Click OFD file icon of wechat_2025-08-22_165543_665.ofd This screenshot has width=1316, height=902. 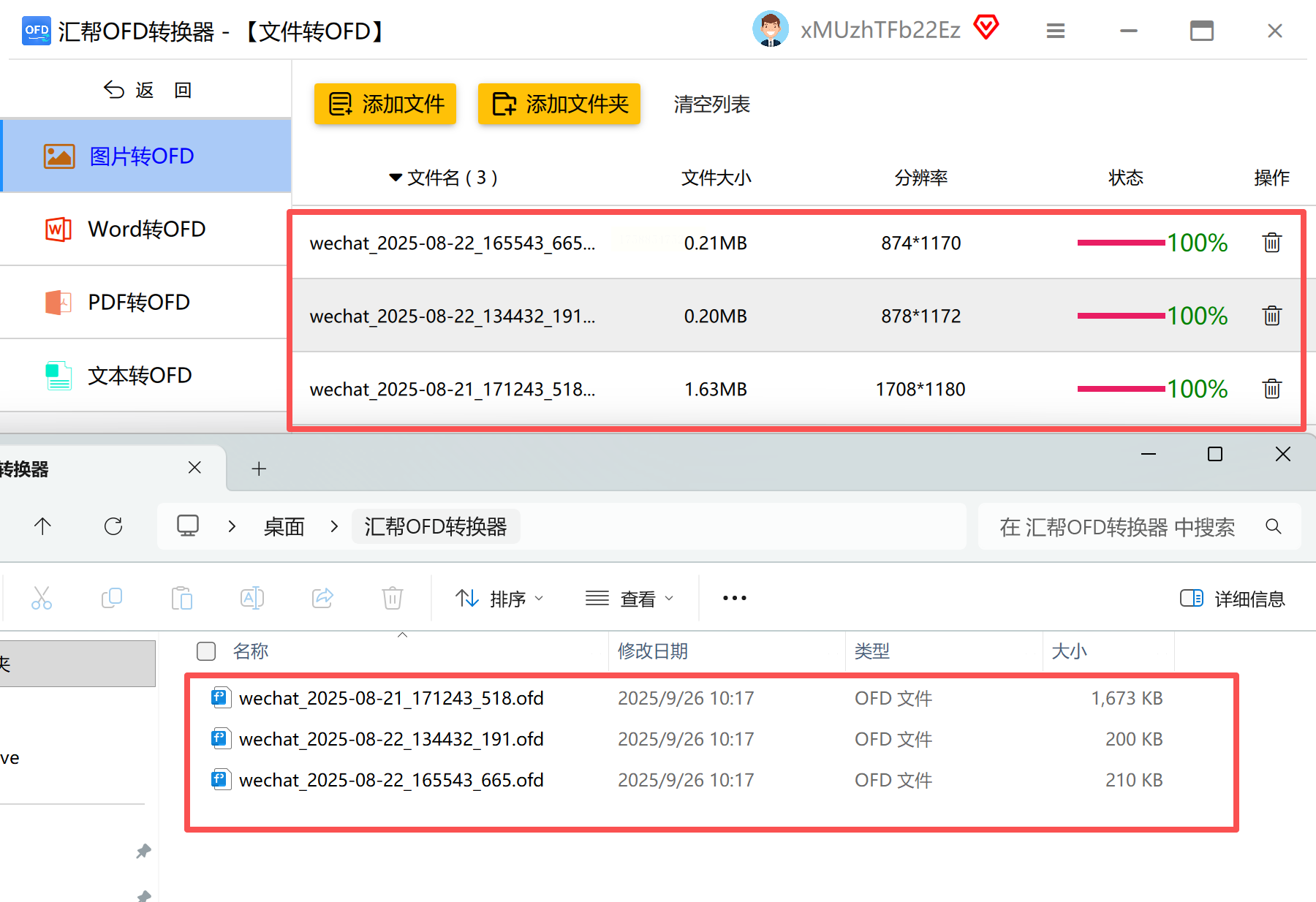point(221,780)
